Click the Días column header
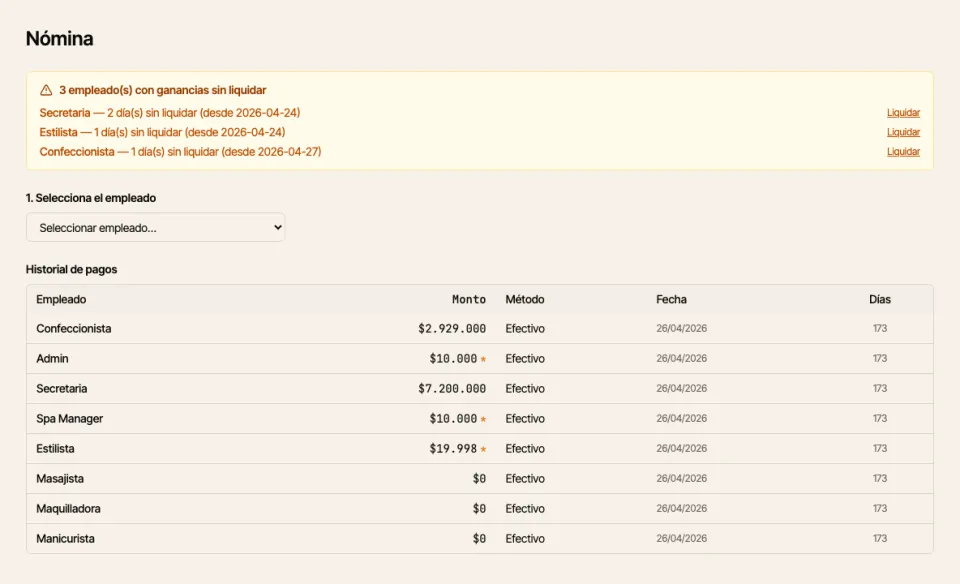This screenshot has height=584, width=960. coord(880,299)
